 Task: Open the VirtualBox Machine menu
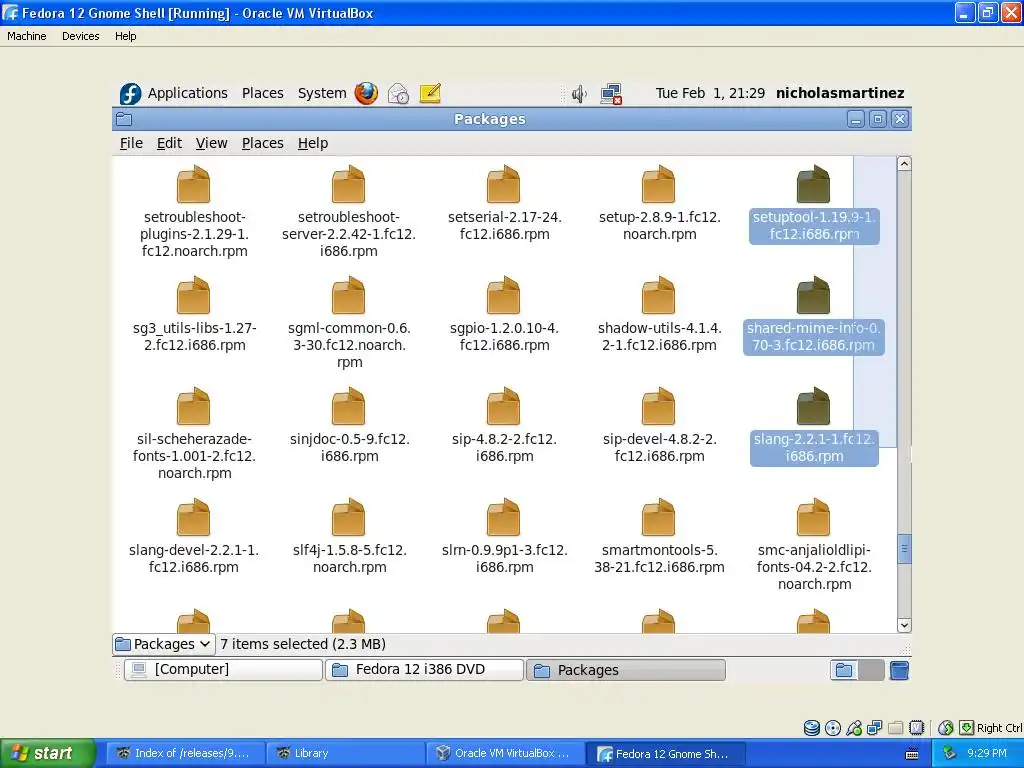point(27,36)
